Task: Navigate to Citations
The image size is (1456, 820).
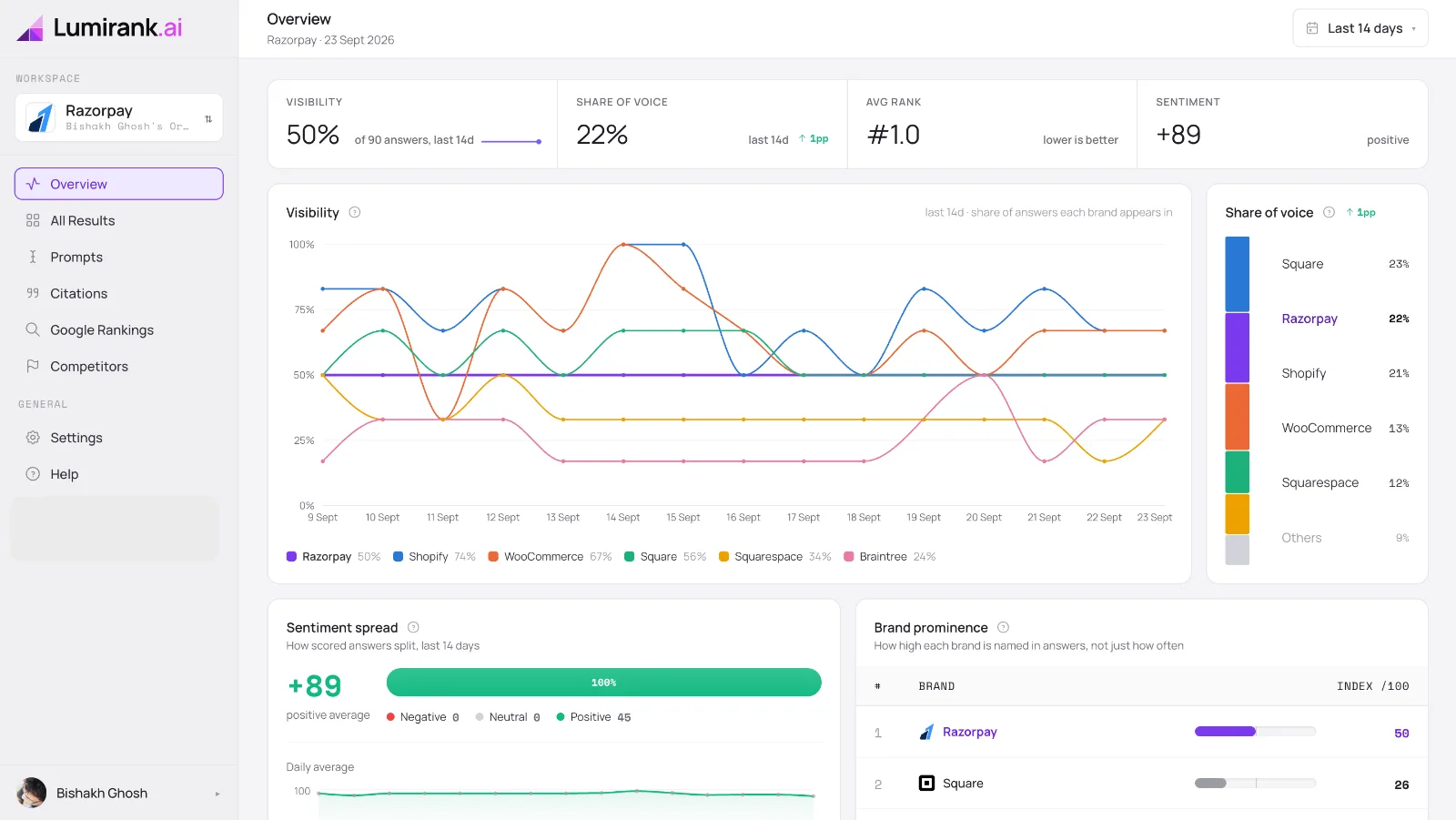Action: point(118,293)
